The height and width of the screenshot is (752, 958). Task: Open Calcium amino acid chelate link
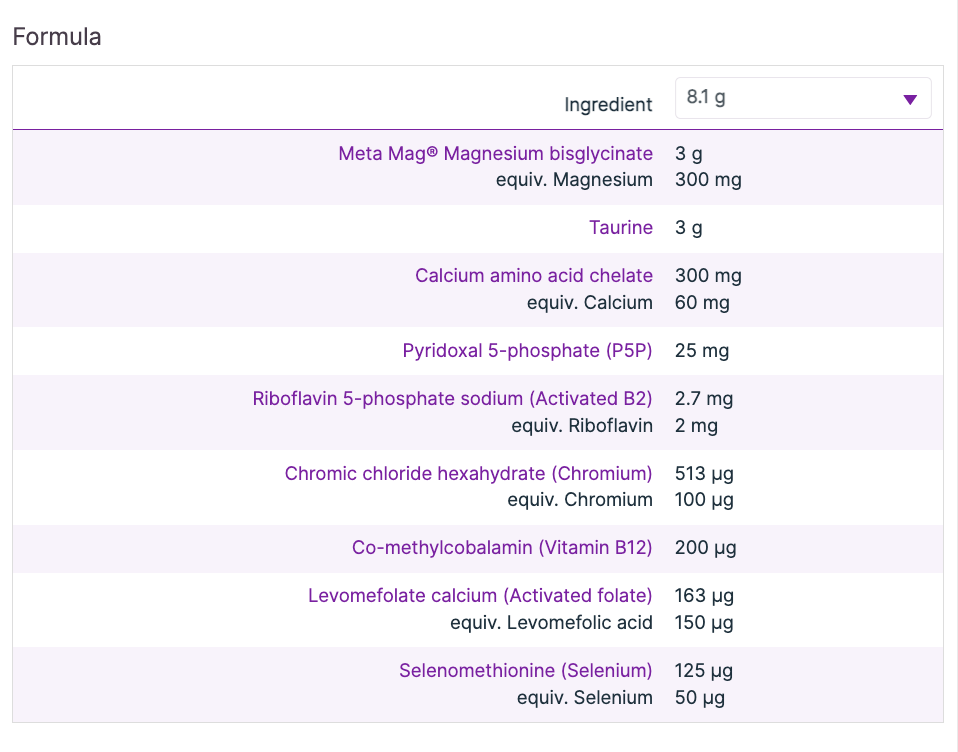[534, 276]
